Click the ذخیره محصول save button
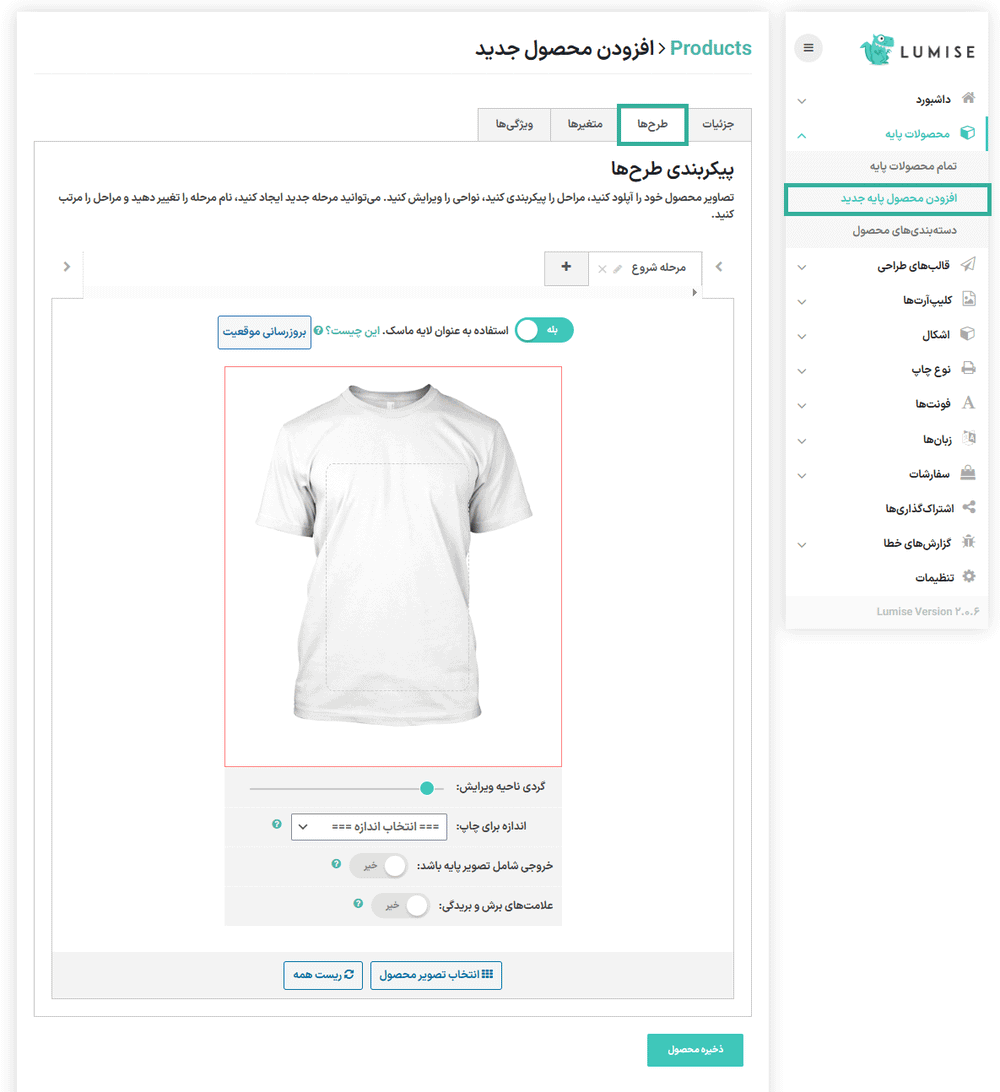The width and height of the screenshot is (1000, 1092). pyautogui.click(x=695, y=1050)
